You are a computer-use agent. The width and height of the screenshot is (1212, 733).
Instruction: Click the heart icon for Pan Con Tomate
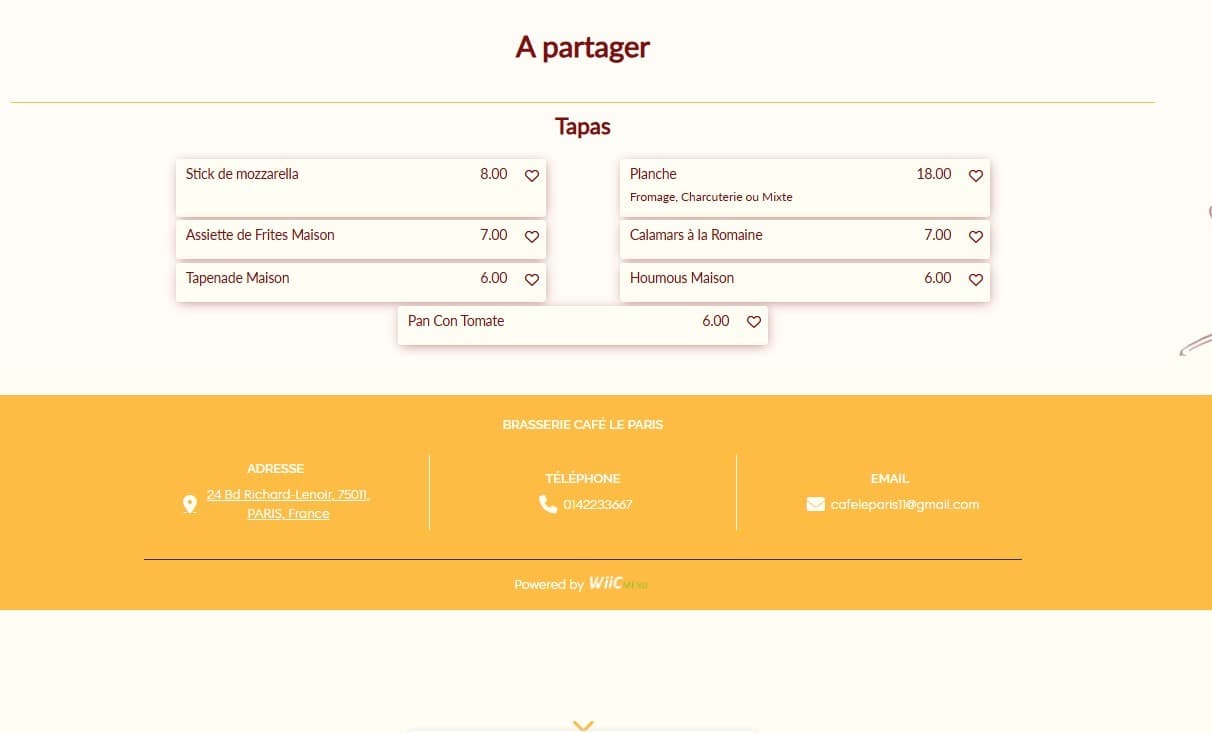(x=753, y=322)
